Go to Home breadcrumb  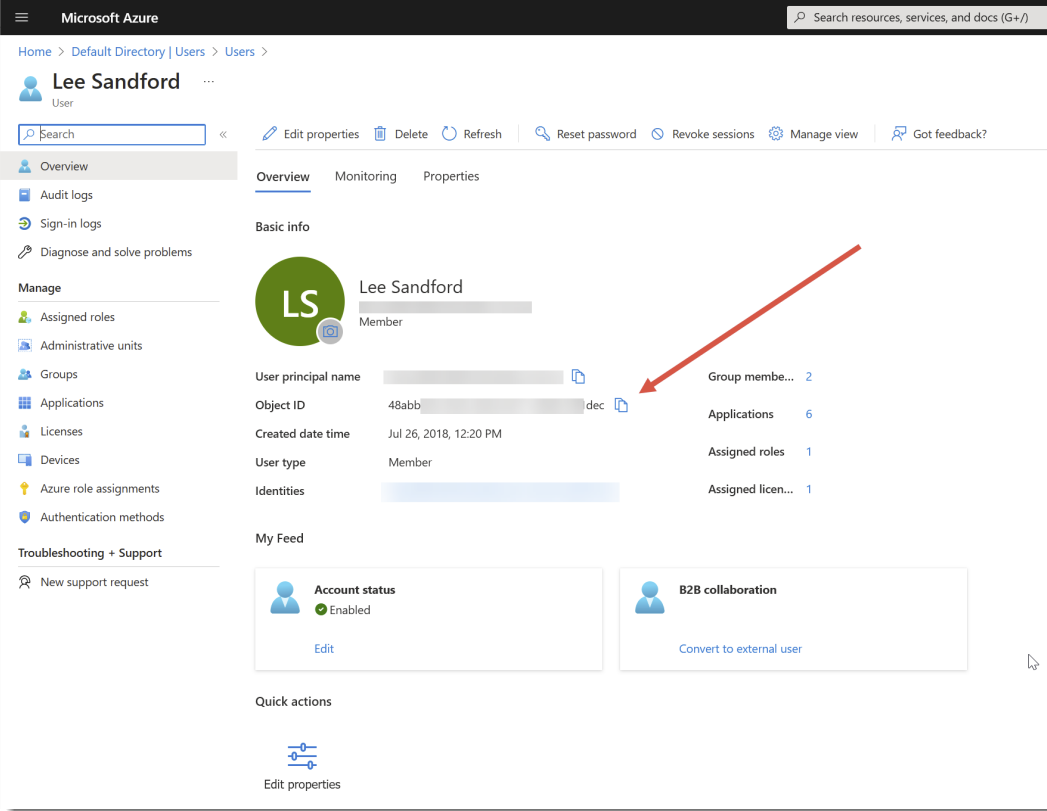coord(35,51)
